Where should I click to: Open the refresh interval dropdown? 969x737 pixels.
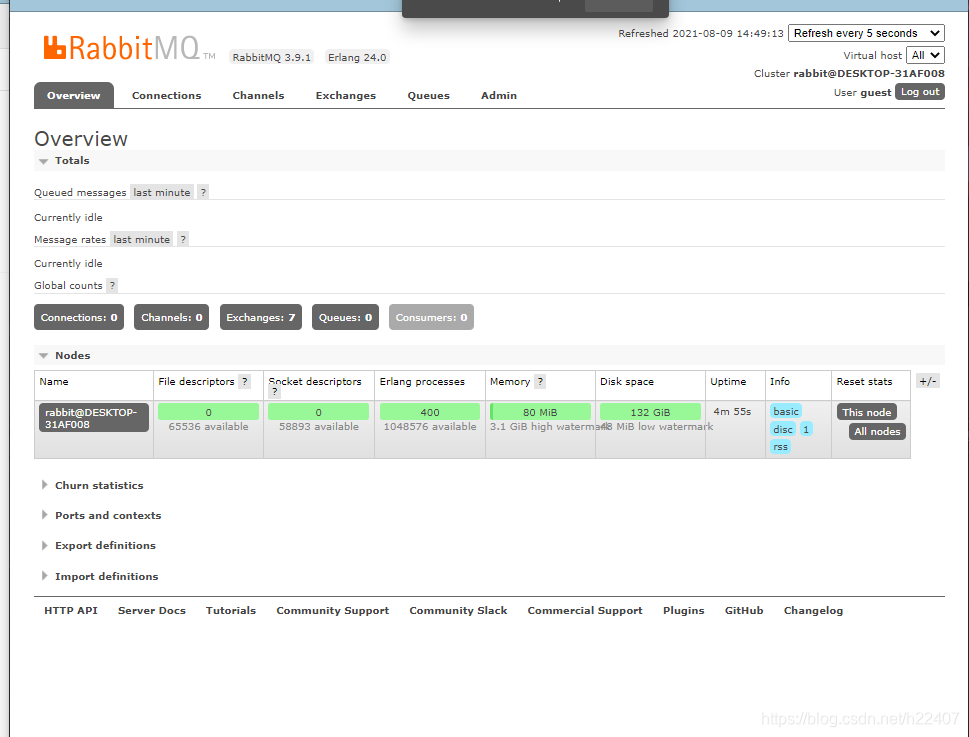[866, 33]
